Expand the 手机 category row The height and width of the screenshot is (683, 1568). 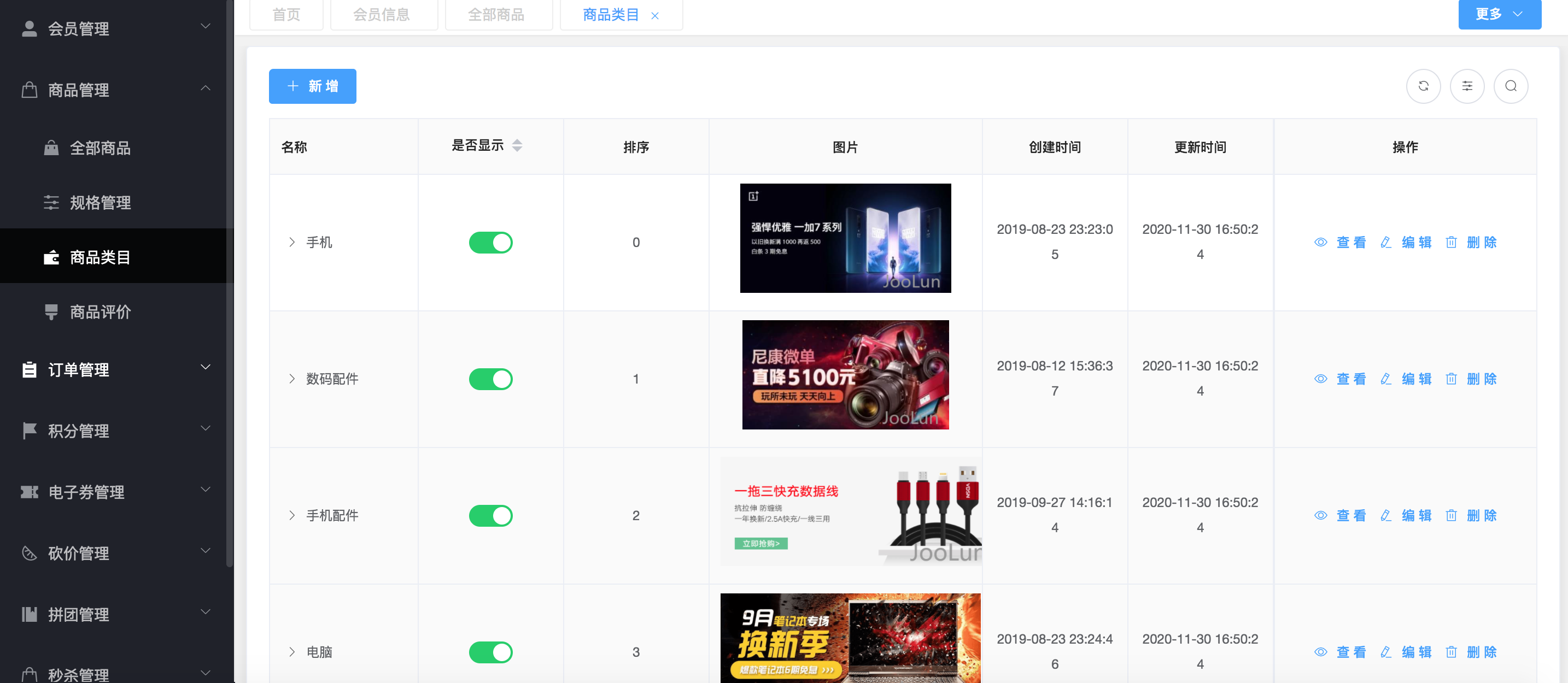(292, 243)
